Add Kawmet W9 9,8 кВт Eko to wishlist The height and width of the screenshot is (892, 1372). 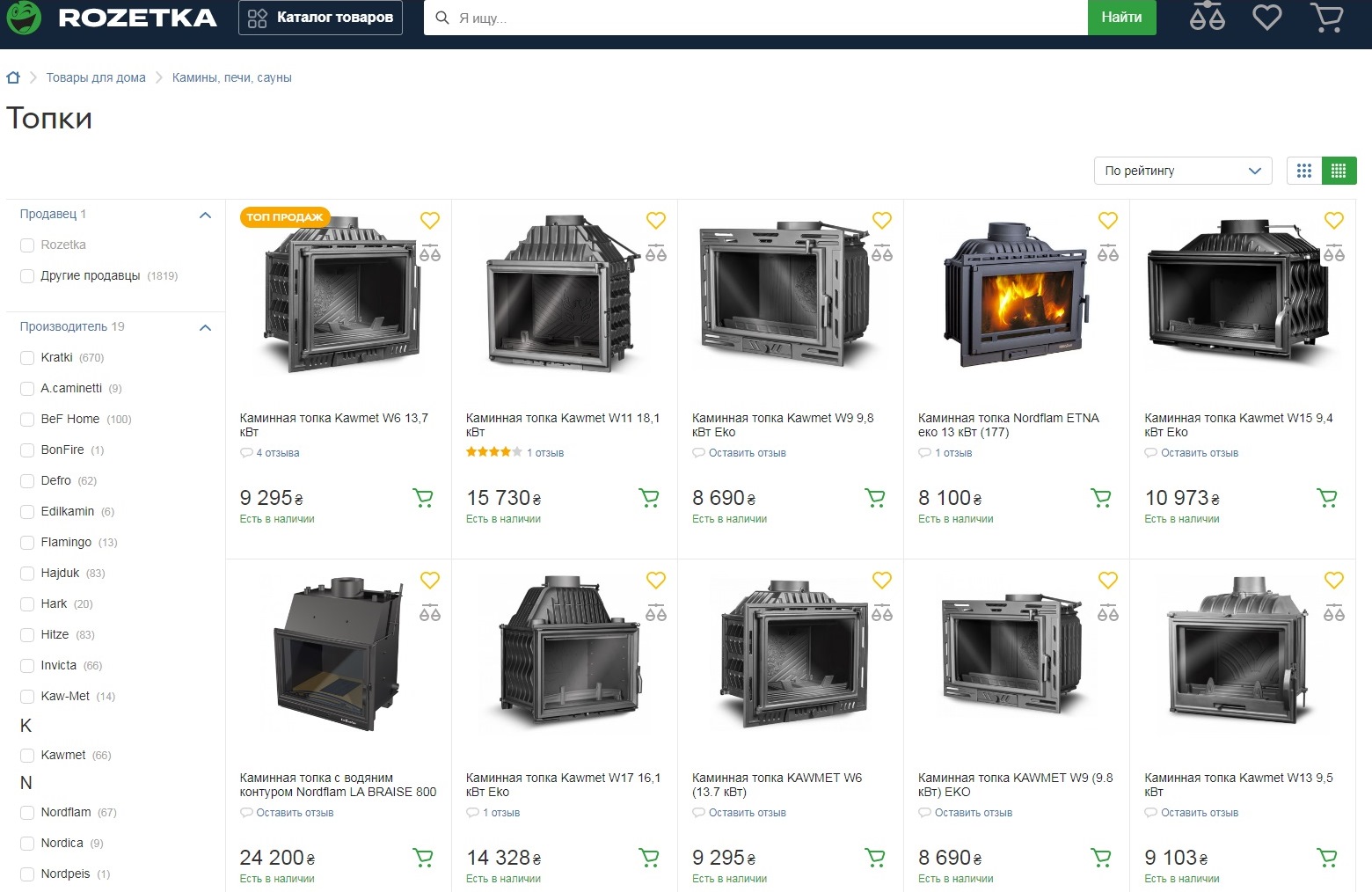click(x=881, y=220)
